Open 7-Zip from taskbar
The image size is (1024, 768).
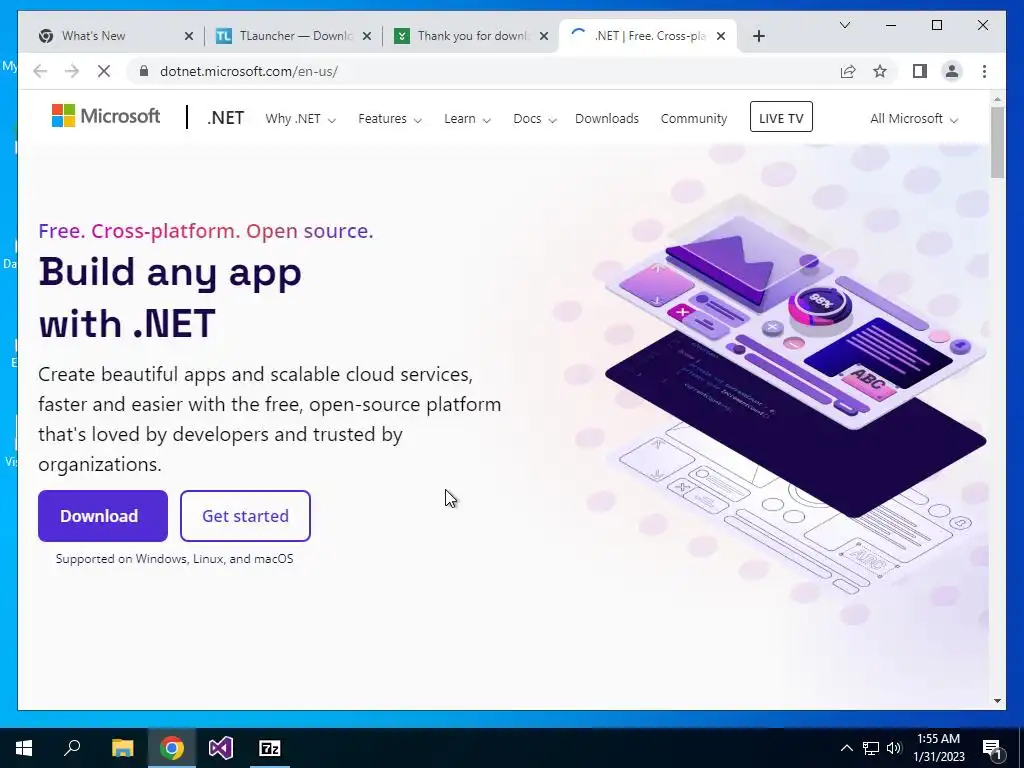(270, 748)
